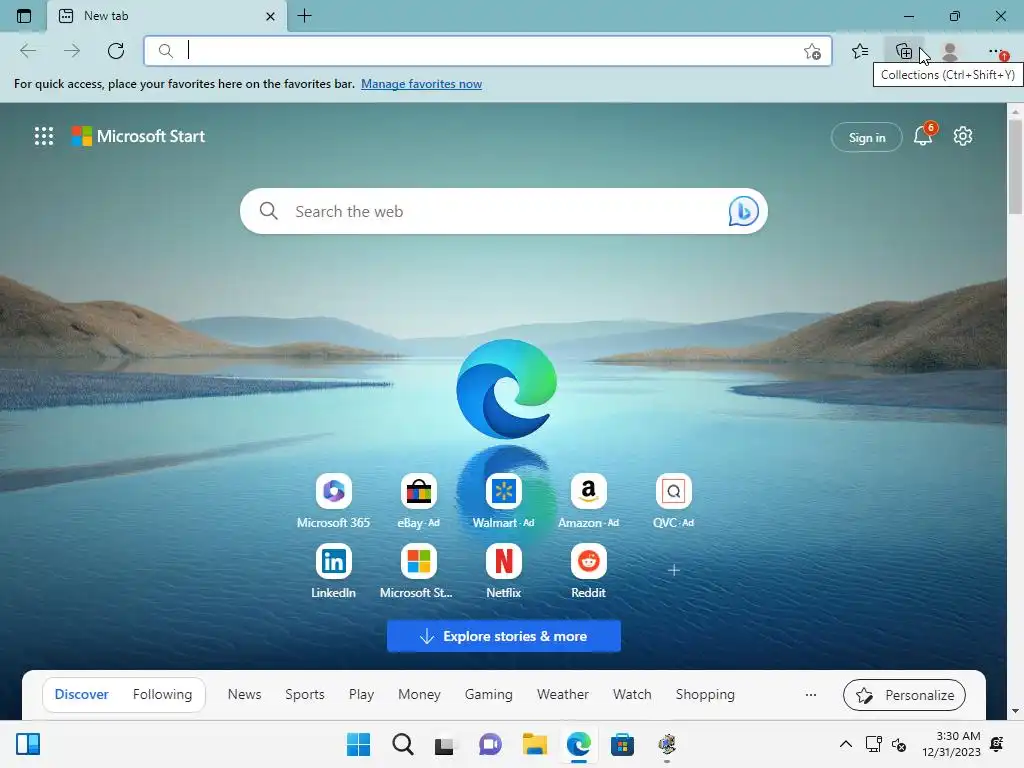Add this page to favorites star
The image size is (1024, 768).
(812, 51)
